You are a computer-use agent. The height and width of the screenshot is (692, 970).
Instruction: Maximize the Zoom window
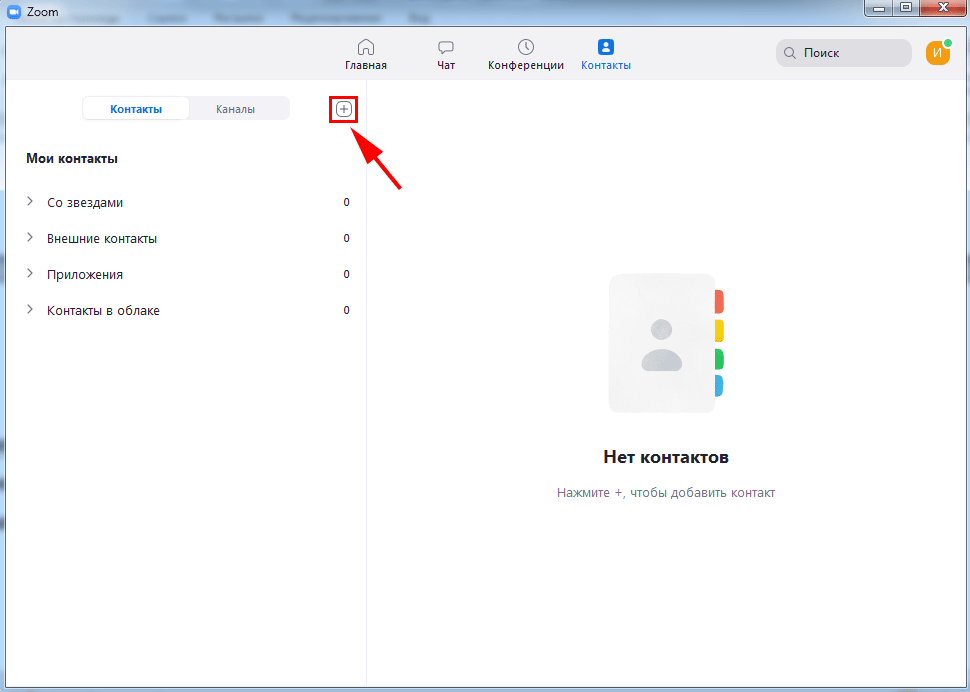pos(905,9)
